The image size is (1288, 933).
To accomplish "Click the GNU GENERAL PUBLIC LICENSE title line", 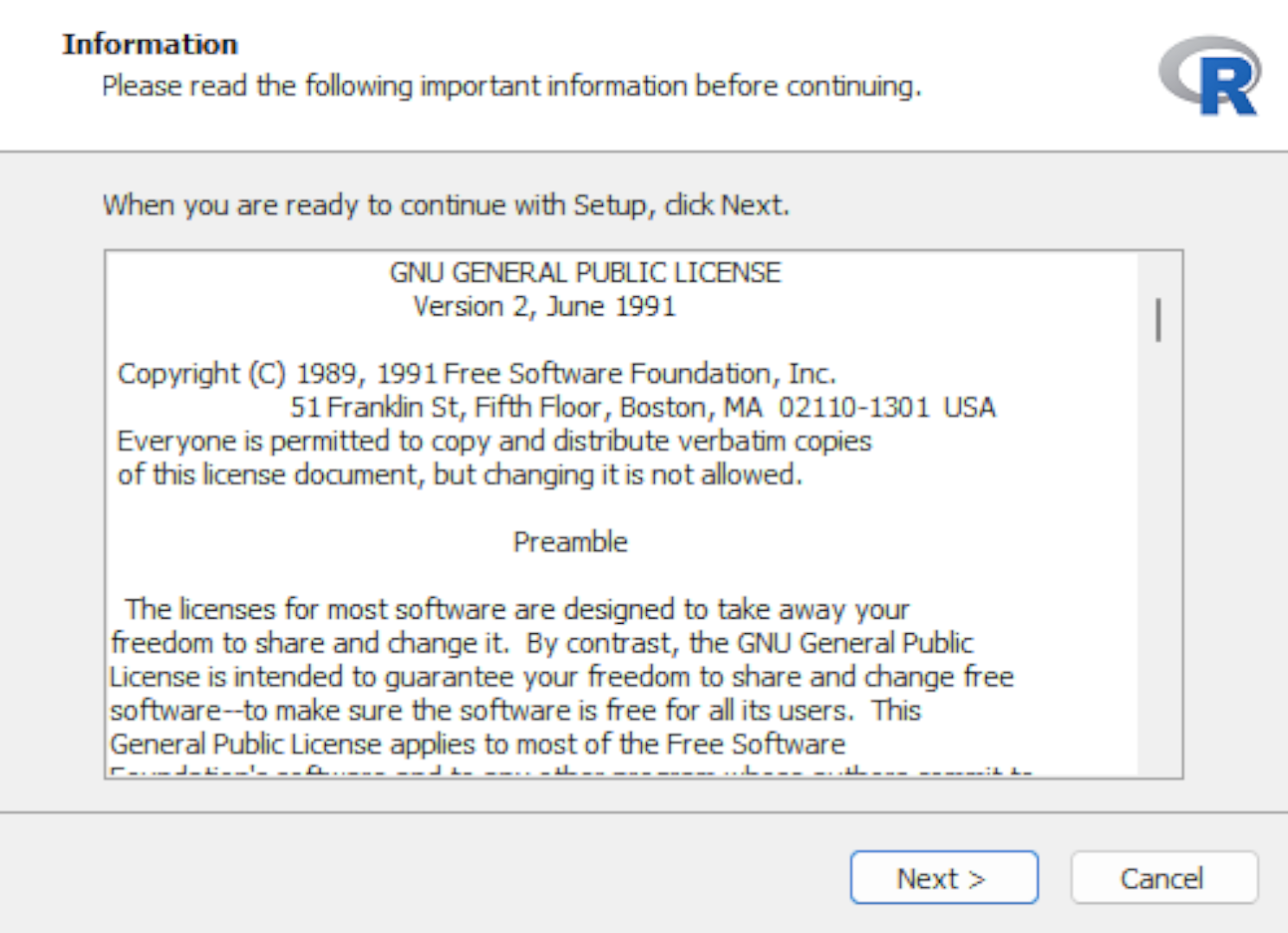I will click(585, 273).
